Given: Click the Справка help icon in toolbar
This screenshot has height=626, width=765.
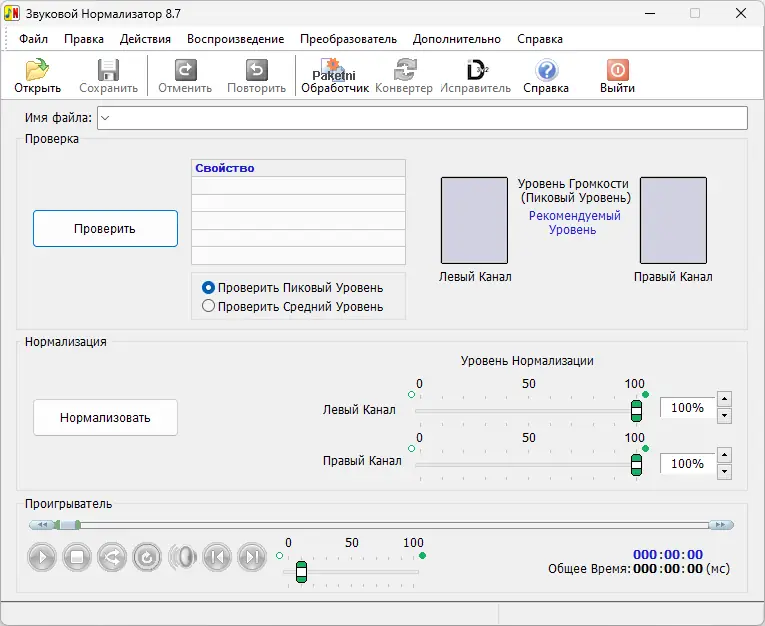Looking at the screenshot, I should click(546, 71).
